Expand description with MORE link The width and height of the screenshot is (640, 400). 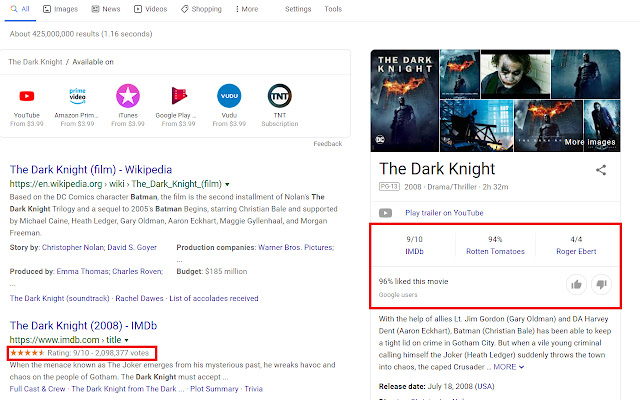click(x=506, y=367)
